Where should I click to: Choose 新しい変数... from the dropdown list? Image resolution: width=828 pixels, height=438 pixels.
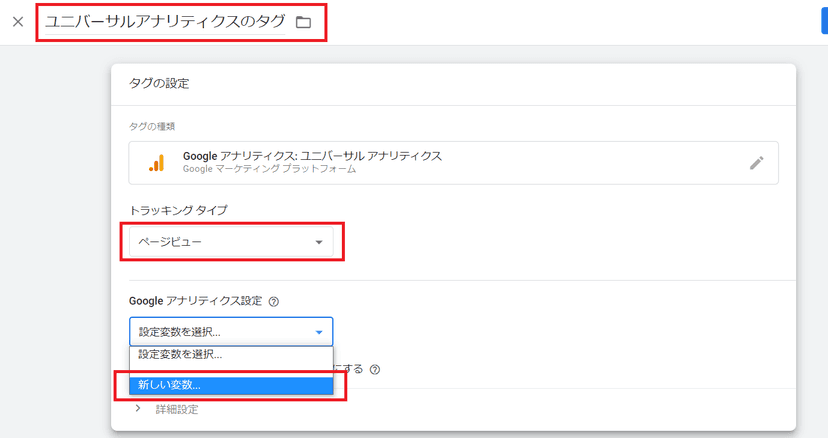pos(231,385)
